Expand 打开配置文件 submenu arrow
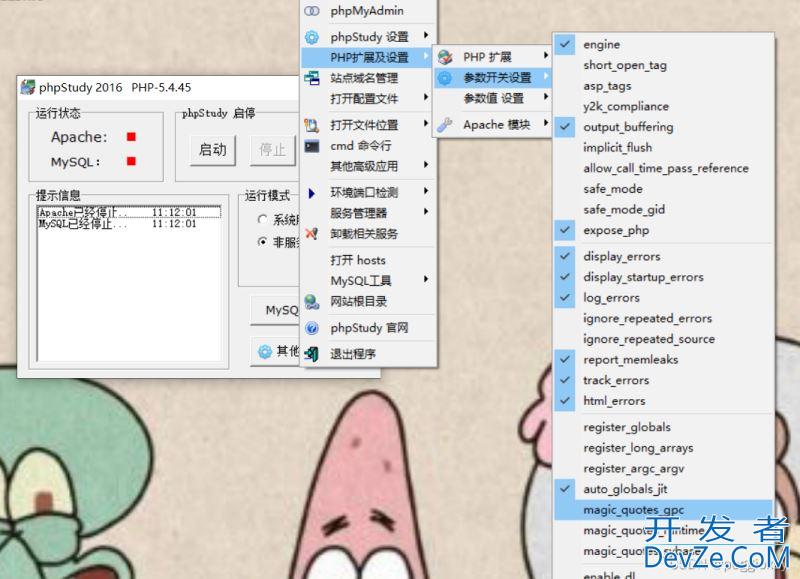The height and width of the screenshot is (579, 800). (426, 97)
